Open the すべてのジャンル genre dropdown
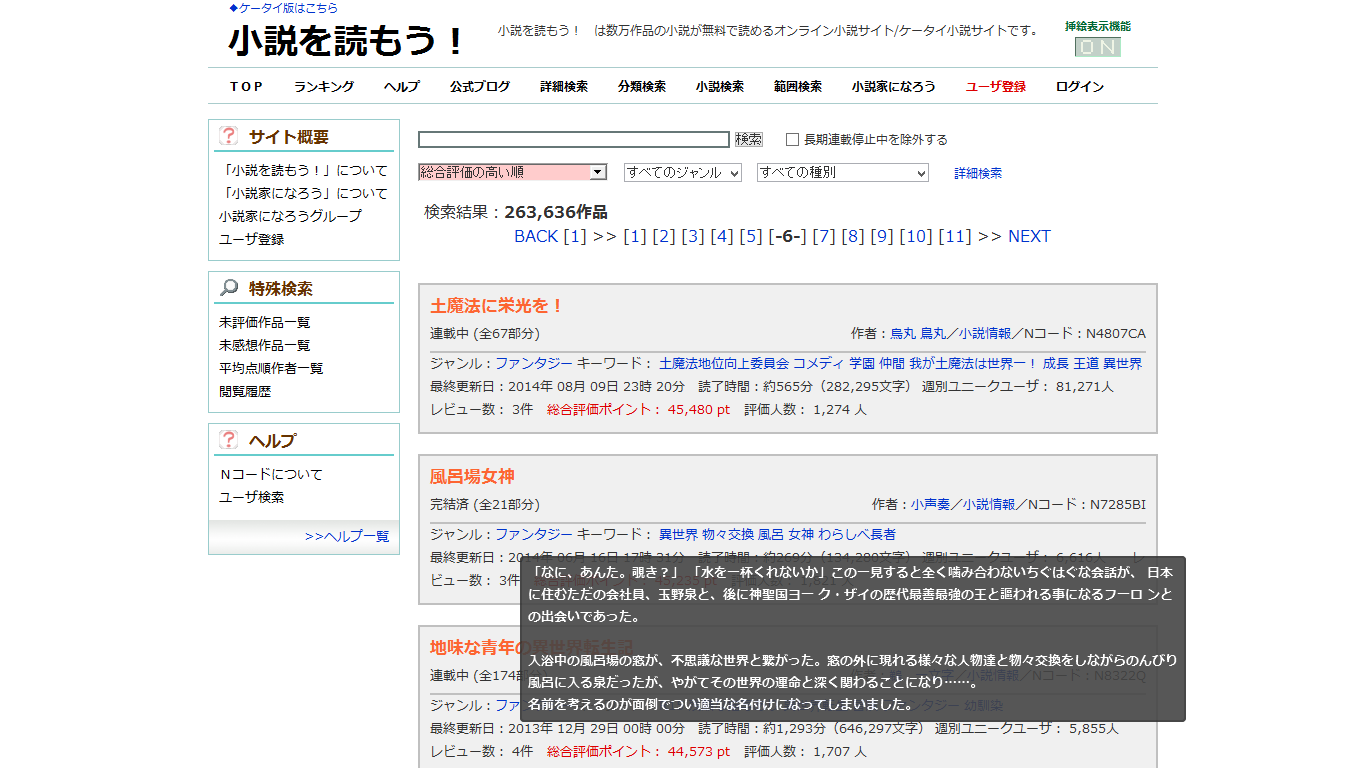Viewport: 1366px width, 768px height. tap(683, 172)
